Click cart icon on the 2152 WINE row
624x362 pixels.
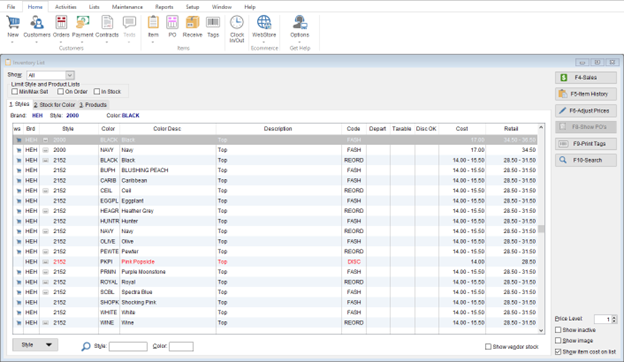pyautogui.click(x=18, y=323)
